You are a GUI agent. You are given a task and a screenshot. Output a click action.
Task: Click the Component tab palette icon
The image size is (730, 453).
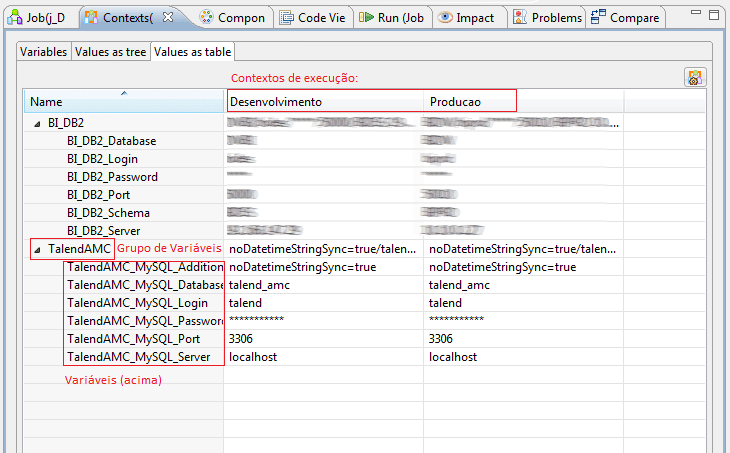pyautogui.click(x=206, y=17)
